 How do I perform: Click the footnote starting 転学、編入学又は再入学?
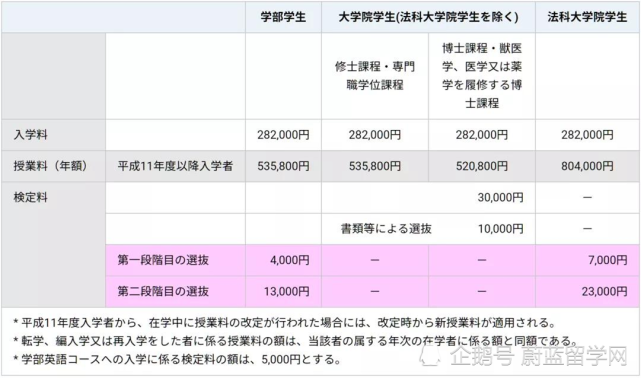(x=296, y=341)
